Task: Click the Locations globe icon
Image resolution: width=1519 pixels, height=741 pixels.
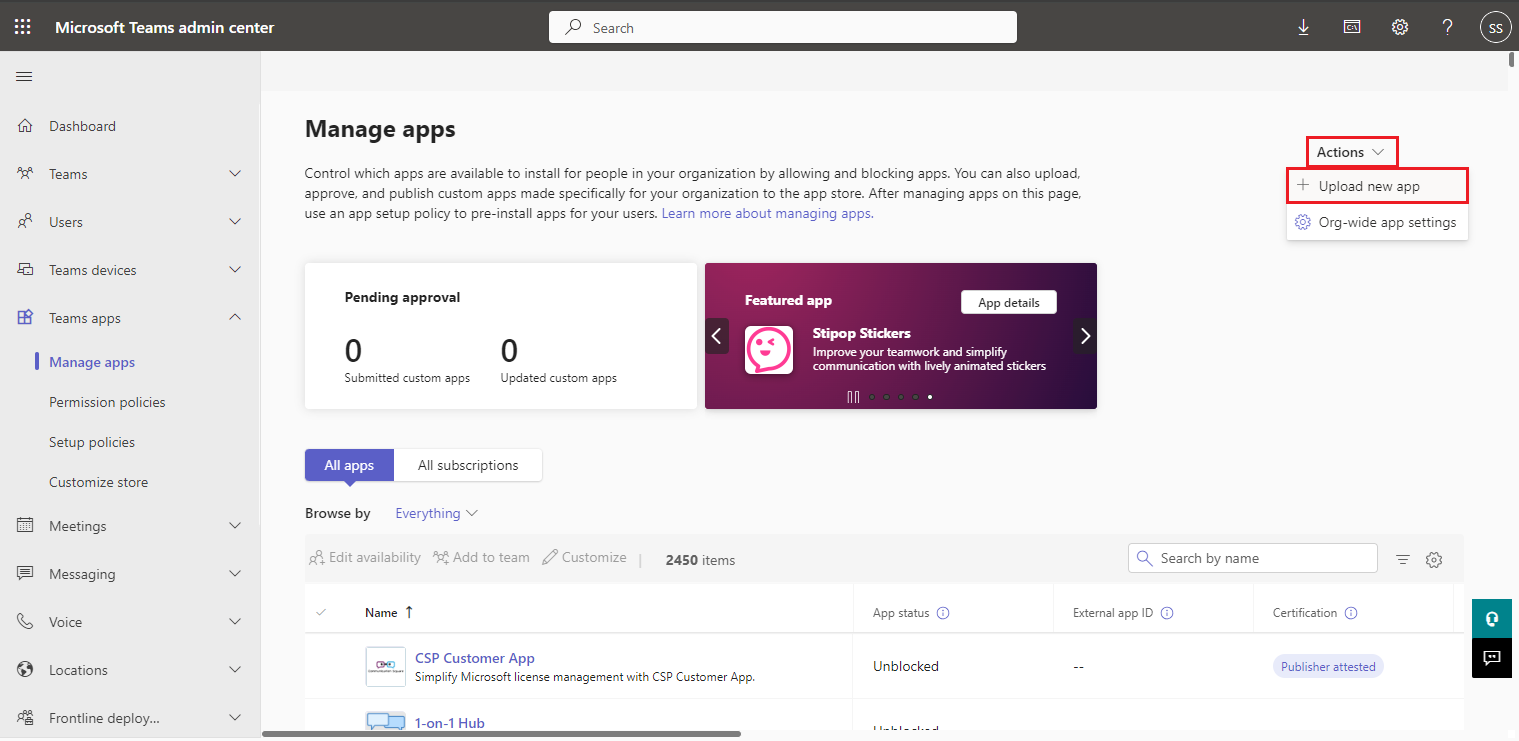Action: [25, 670]
